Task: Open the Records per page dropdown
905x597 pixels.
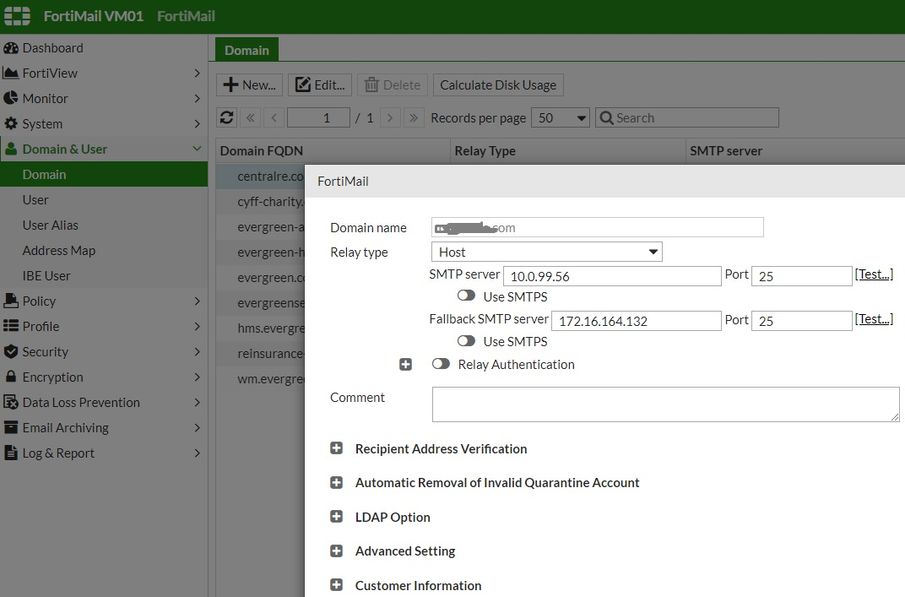Action: (x=561, y=118)
